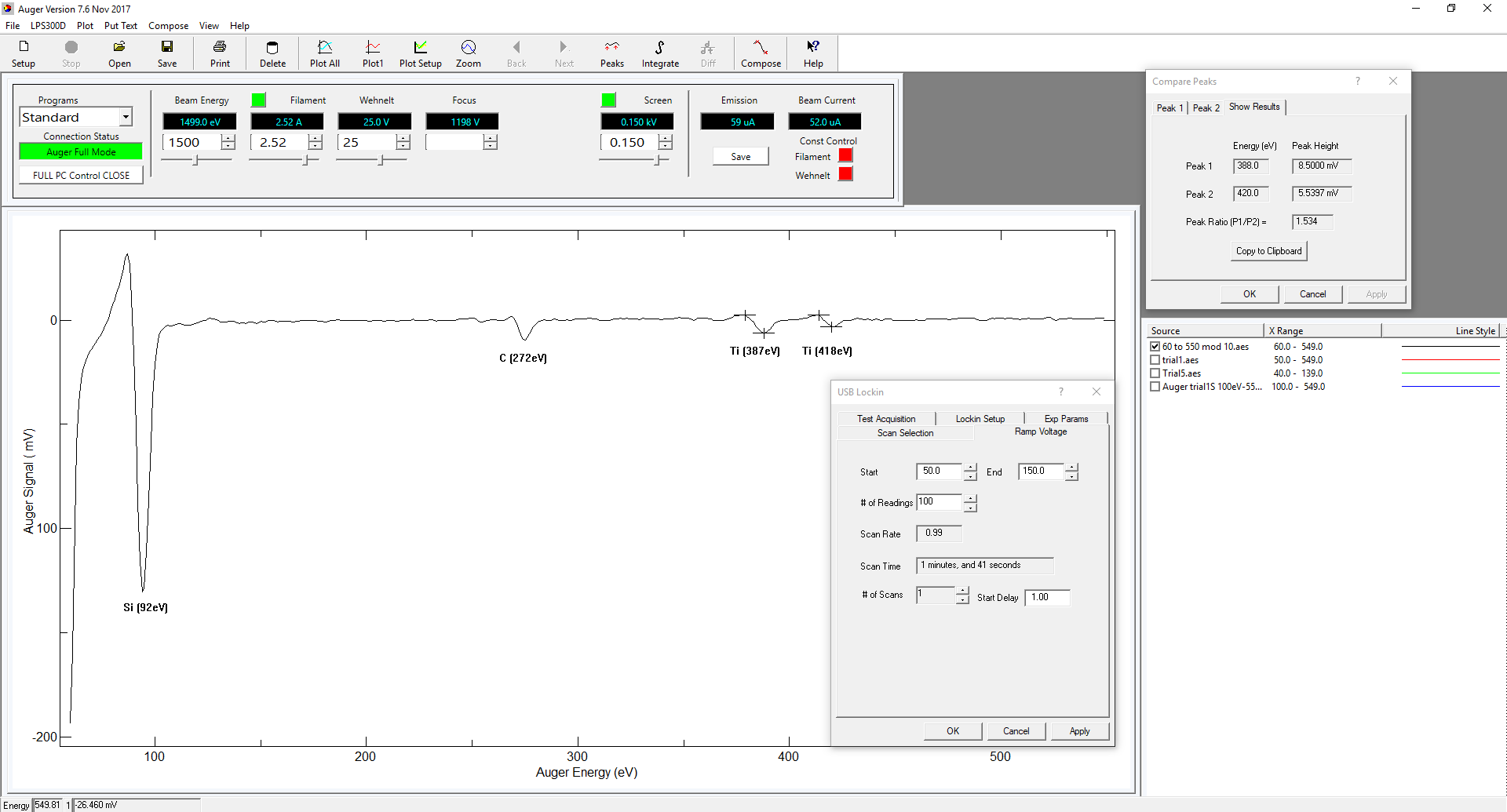Switch to the Lockin Setup tab

[x=980, y=419]
